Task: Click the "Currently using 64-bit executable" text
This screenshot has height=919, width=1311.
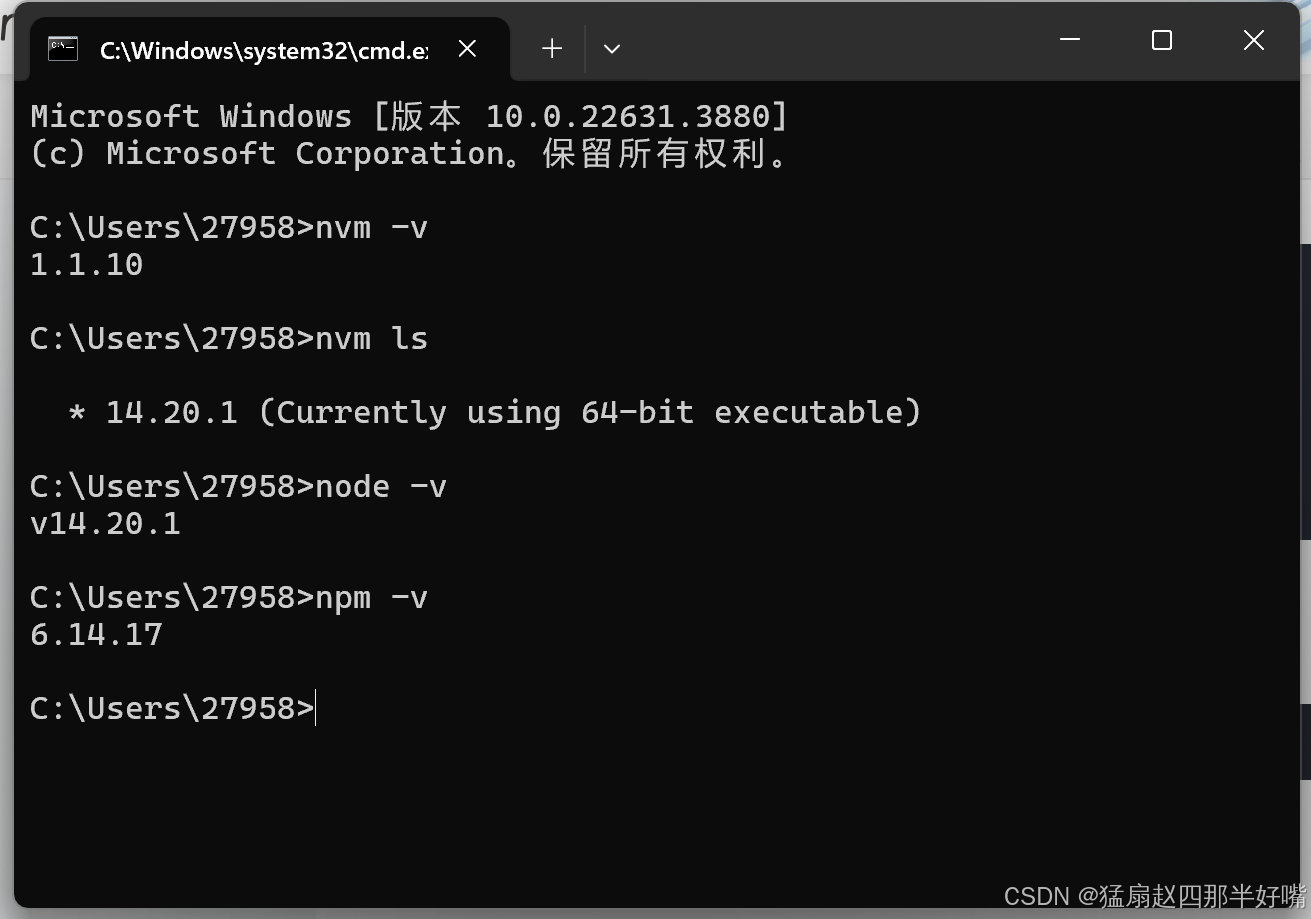Action: click(590, 413)
